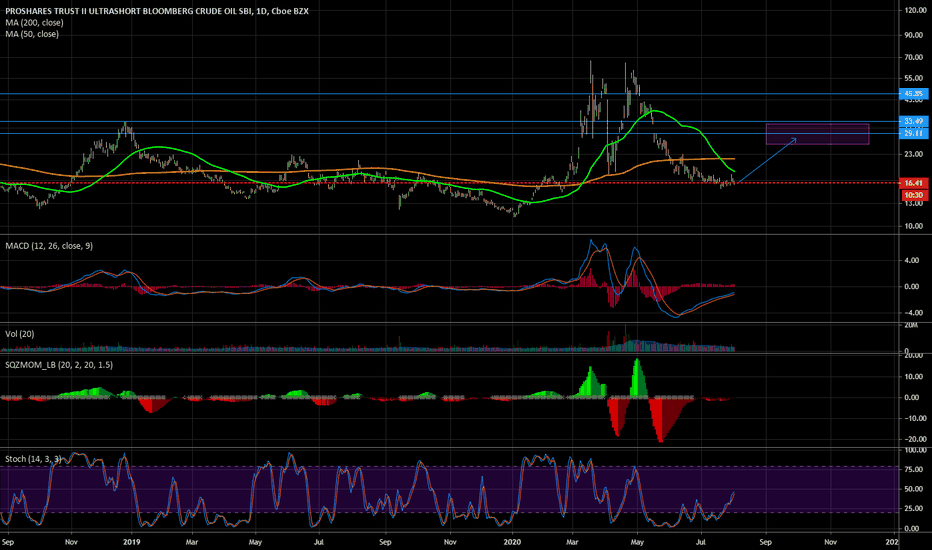
Task: Click the ProShares UltraShort Crude Oil chart title
Action: [157, 11]
